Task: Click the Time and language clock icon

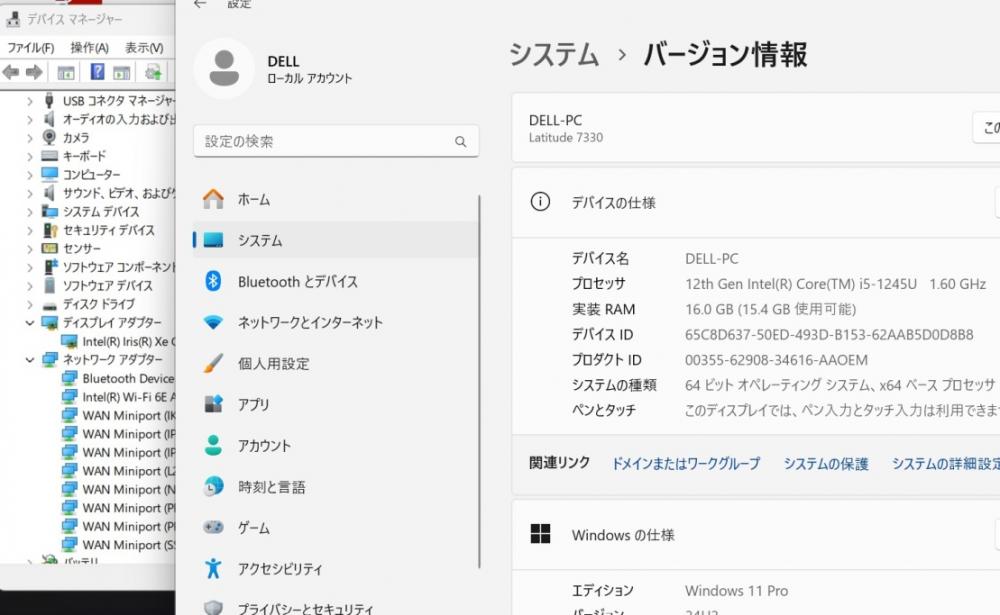Action: [x=214, y=487]
